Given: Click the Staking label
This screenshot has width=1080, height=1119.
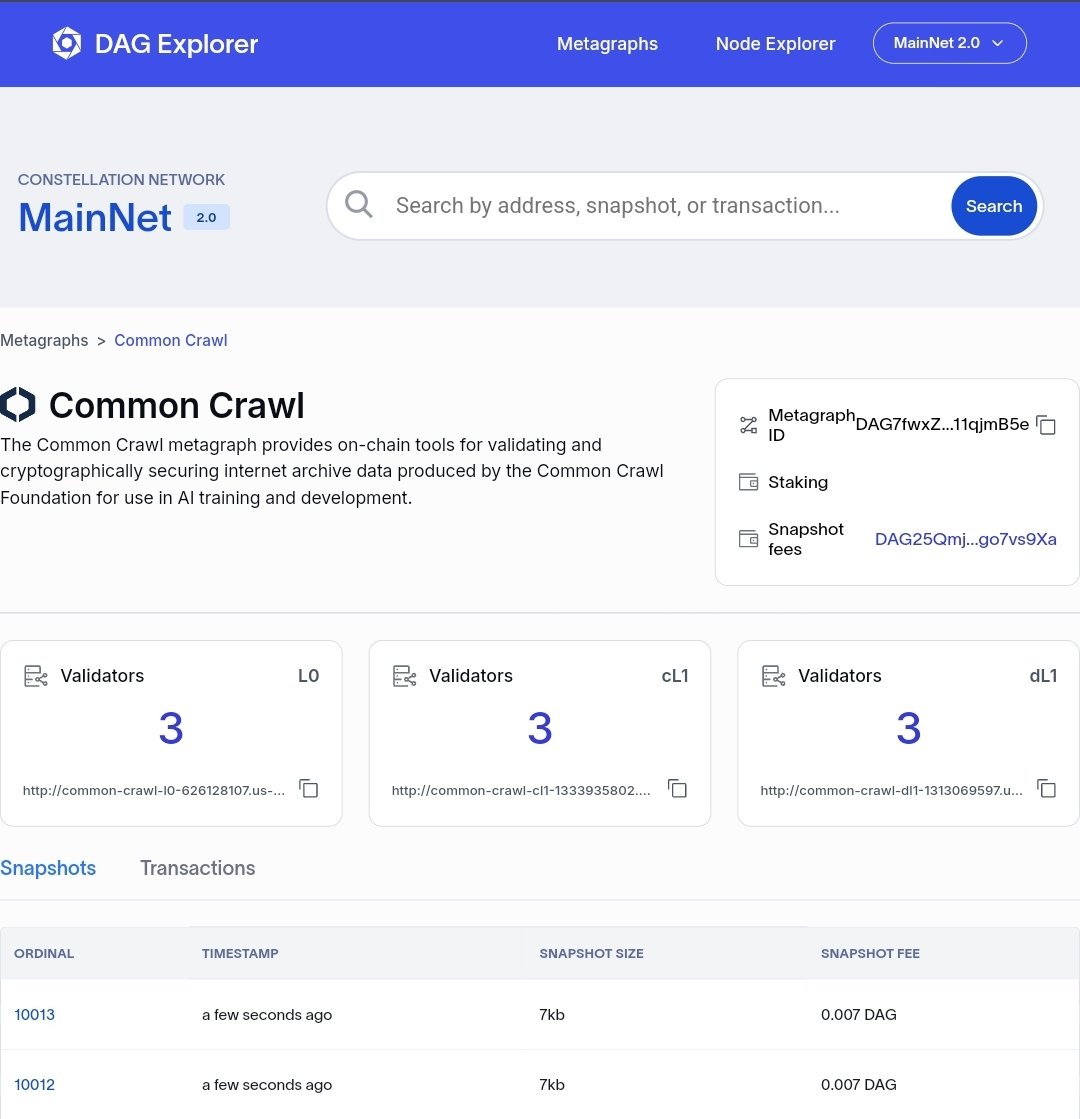Looking at the screenshot, I should 798,482.
